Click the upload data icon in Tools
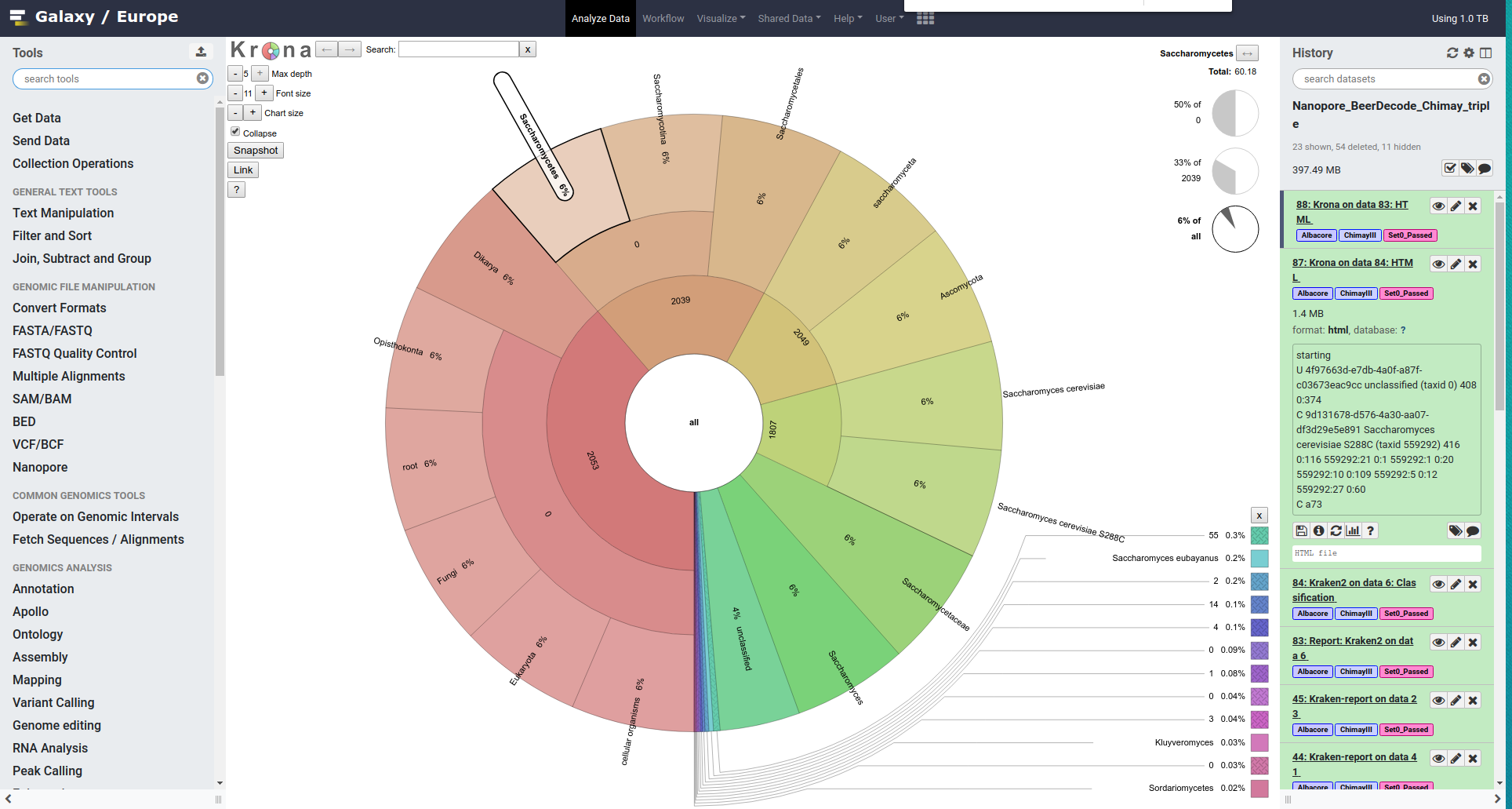This screenshot has width=1512, height=809. [201, 52]
